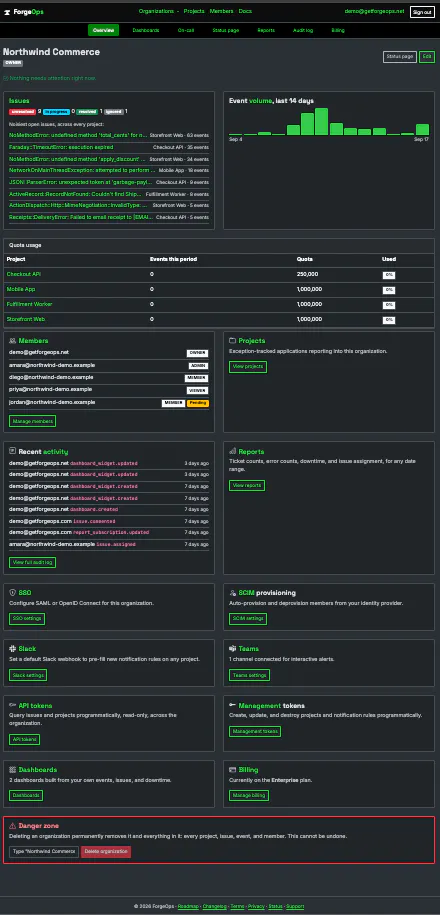This screenshot has width=440, height=915.
Task: Click the Projects section folder icon
Action: pos(232,340)
